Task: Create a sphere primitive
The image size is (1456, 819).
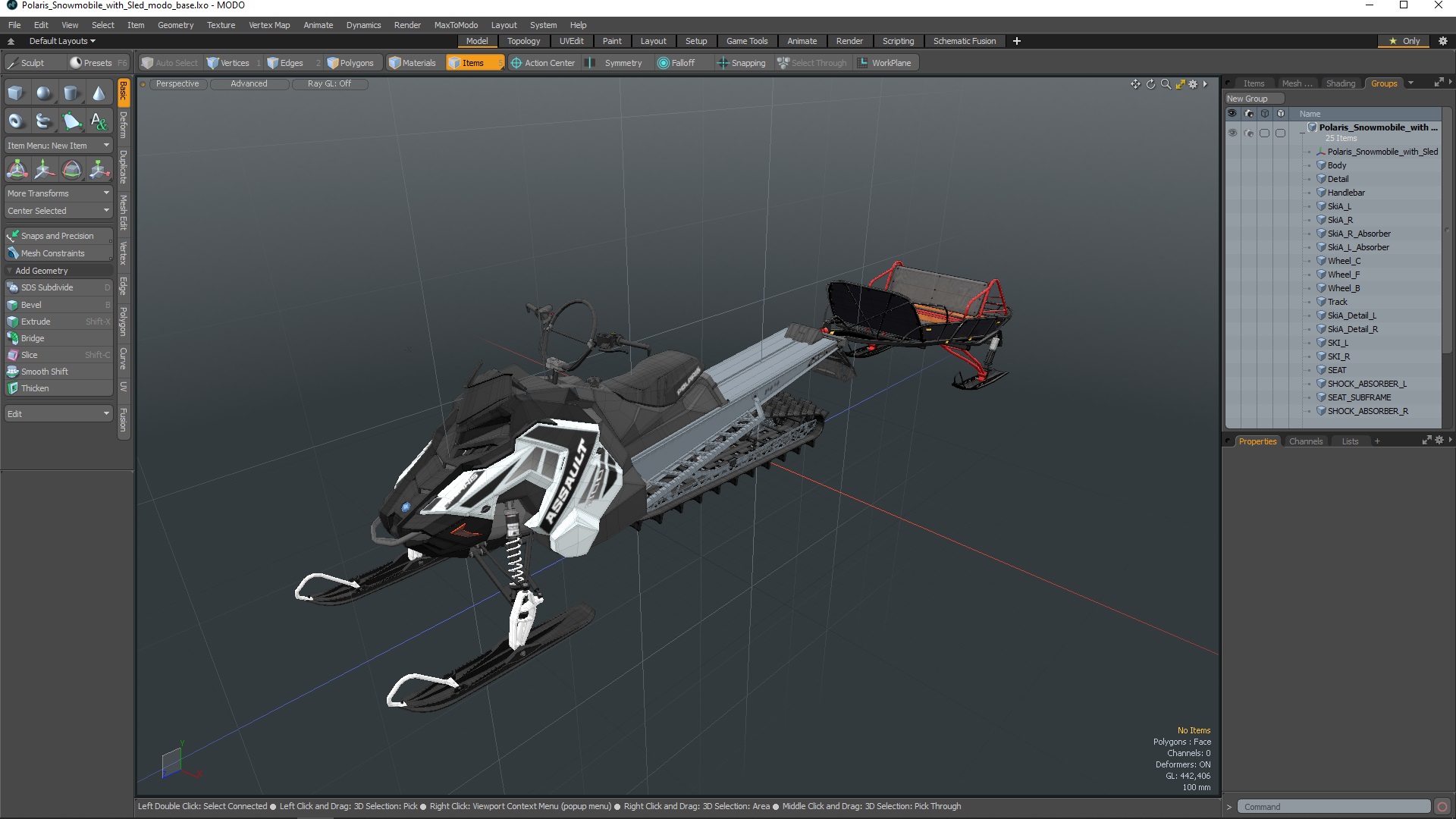Action: tap(44, 93)
